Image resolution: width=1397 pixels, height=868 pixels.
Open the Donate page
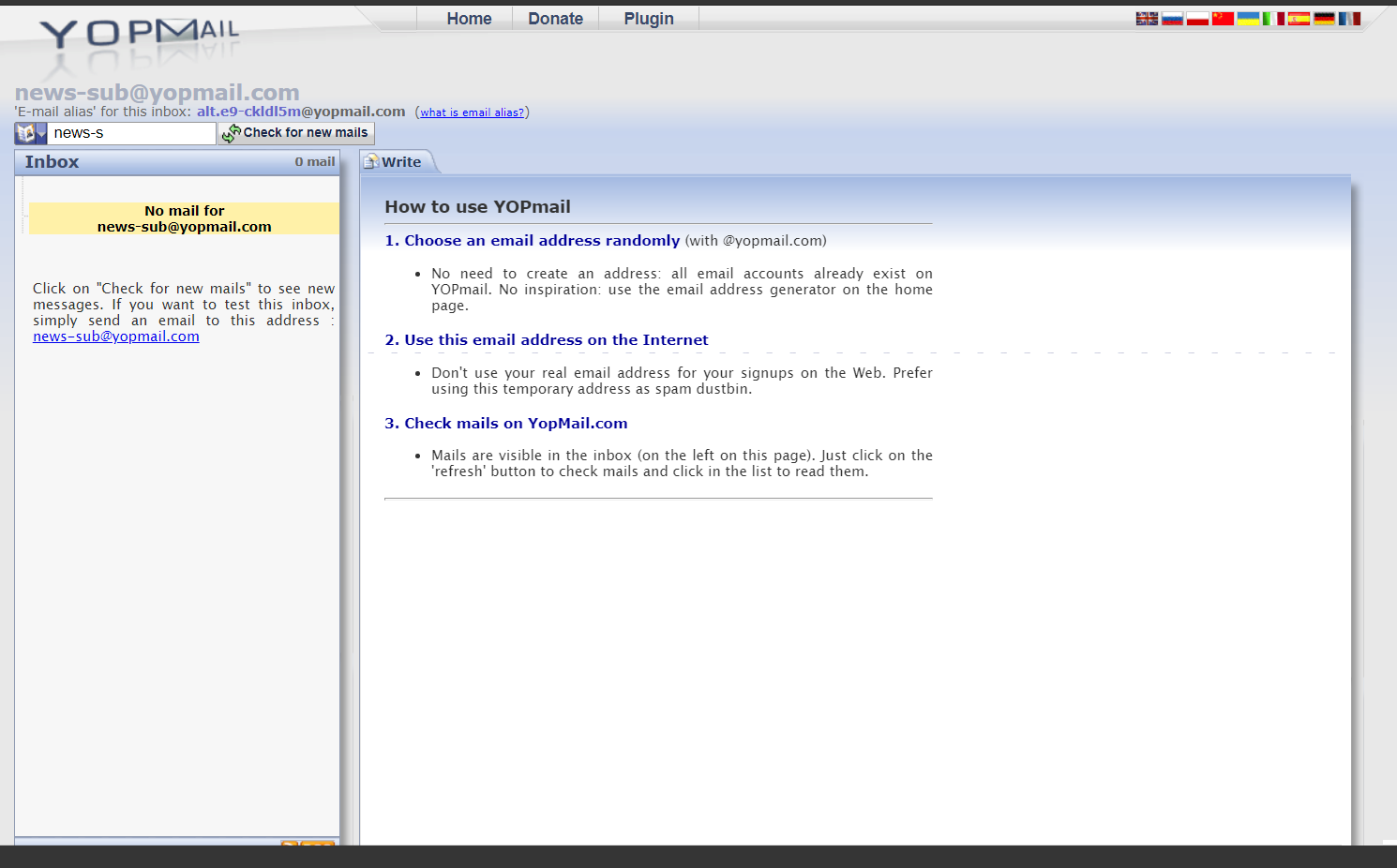(x=555, y=18)
